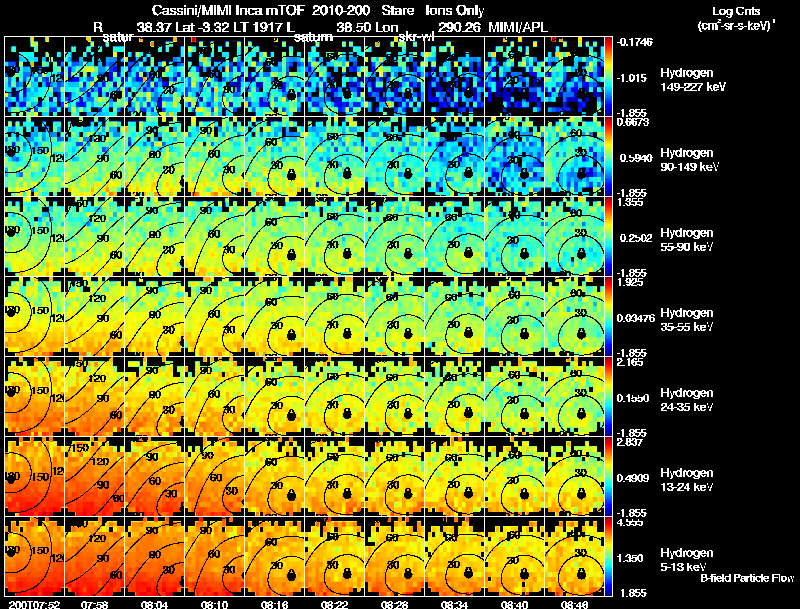Screen dimensions: 800x609
Task: Click the '0.4909' colorbar value
Action: [634, 478]
